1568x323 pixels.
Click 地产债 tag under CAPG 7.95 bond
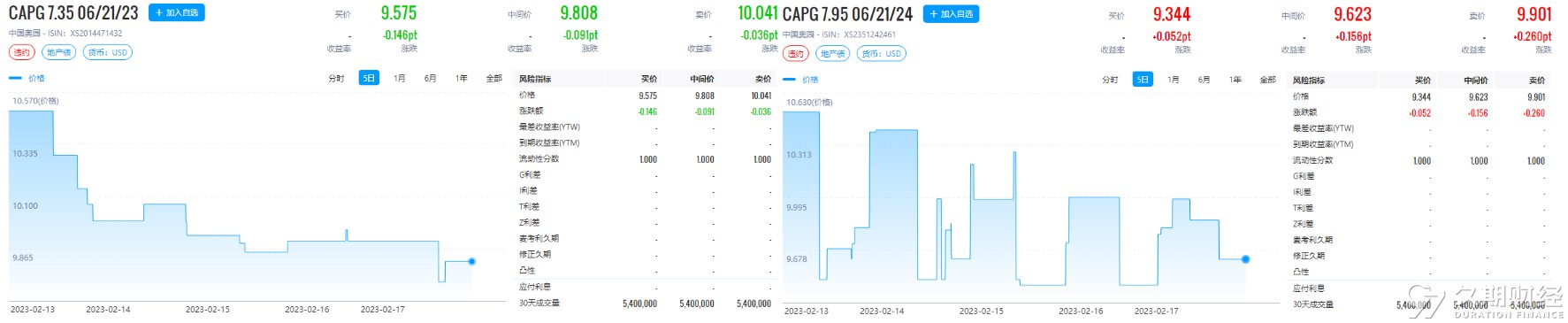click(833, 53)
